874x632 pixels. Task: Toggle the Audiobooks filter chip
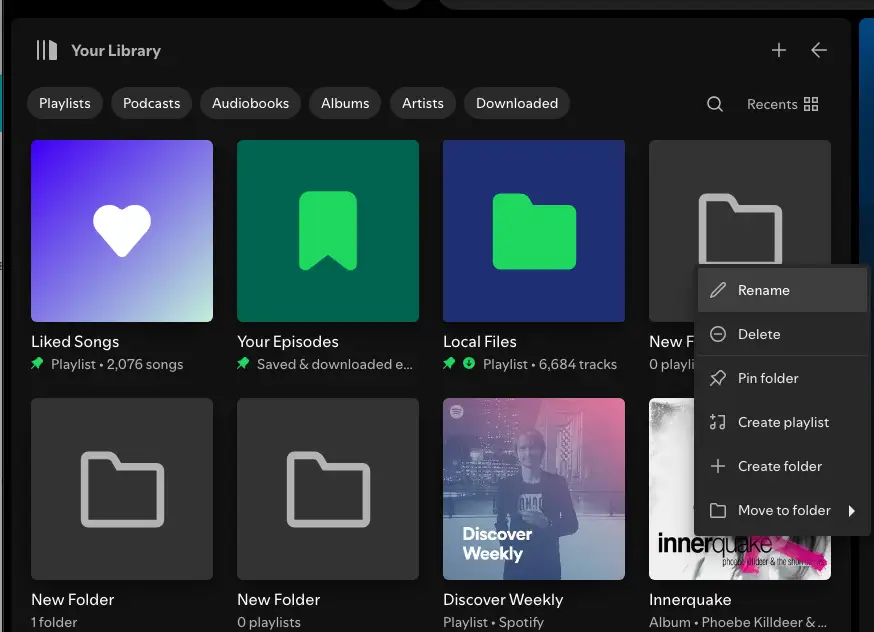249,103
